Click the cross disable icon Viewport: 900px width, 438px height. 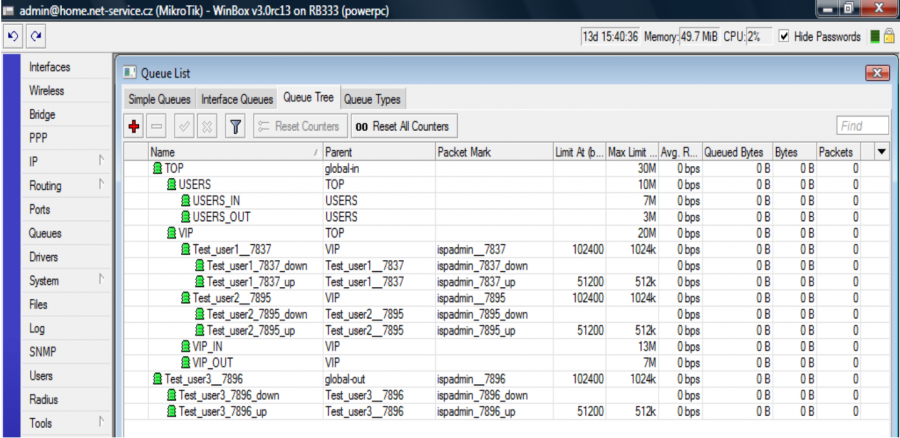pos(208,126)
